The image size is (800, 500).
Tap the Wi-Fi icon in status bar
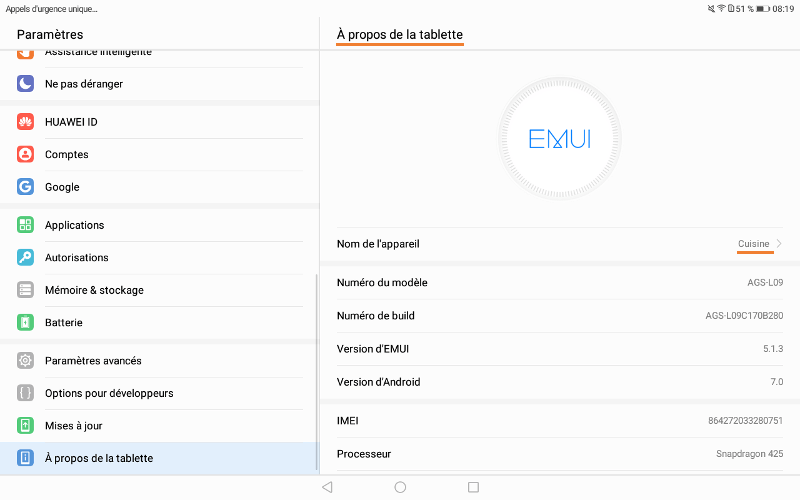(721, 8)
